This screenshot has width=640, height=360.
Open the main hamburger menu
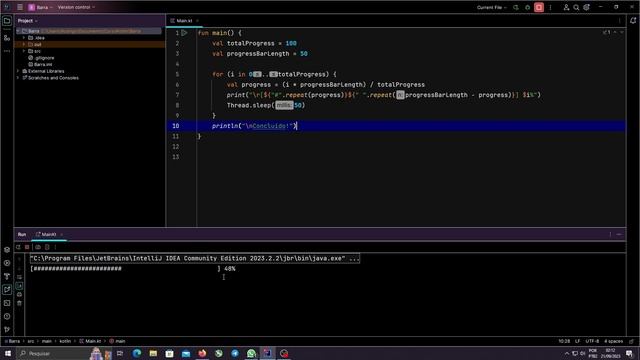pyautogui.click(x=20, y=7)
